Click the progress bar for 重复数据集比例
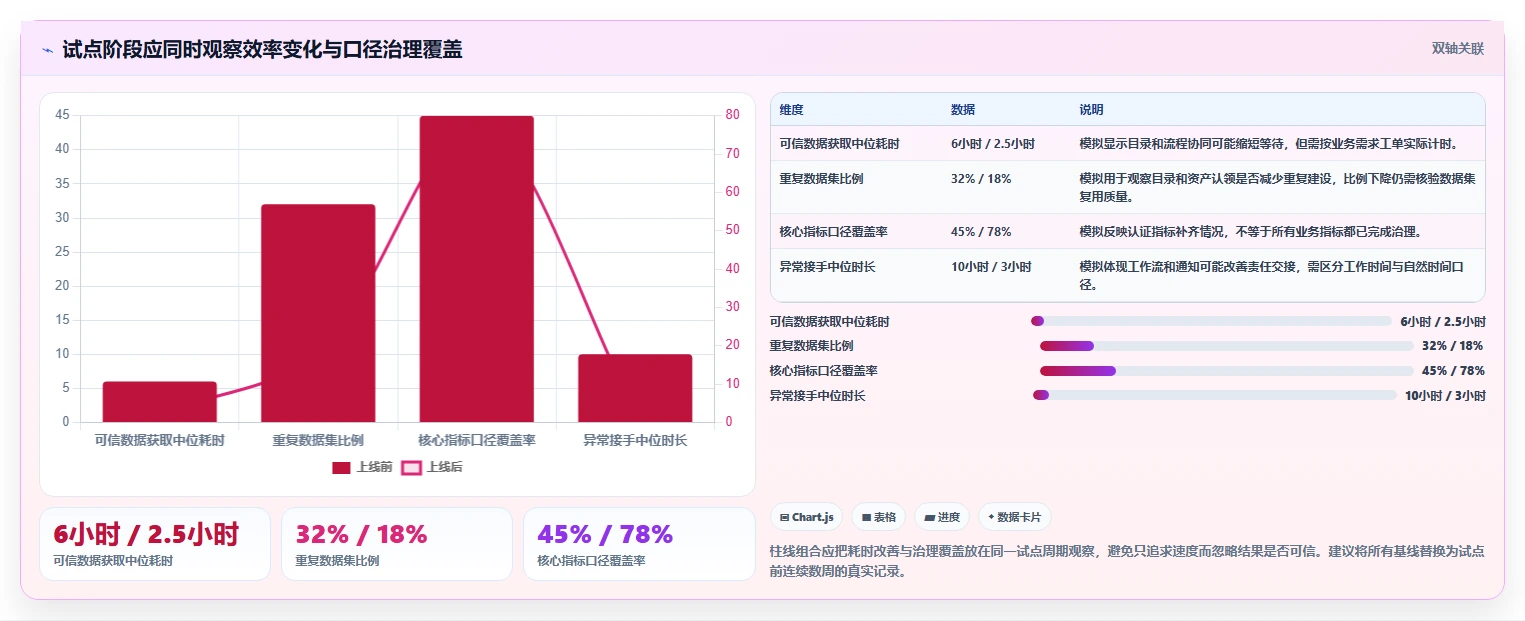 [x=1227, y=346]
